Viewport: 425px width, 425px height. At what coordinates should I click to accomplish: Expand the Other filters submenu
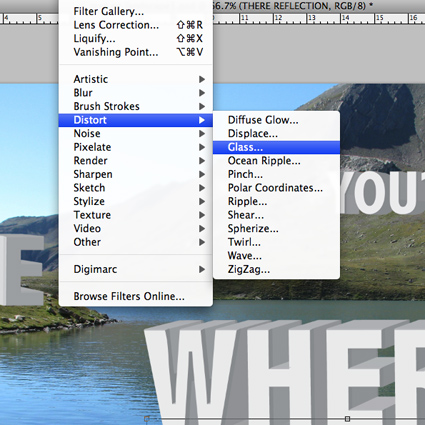pyautogui.click(x=136, y=242)
